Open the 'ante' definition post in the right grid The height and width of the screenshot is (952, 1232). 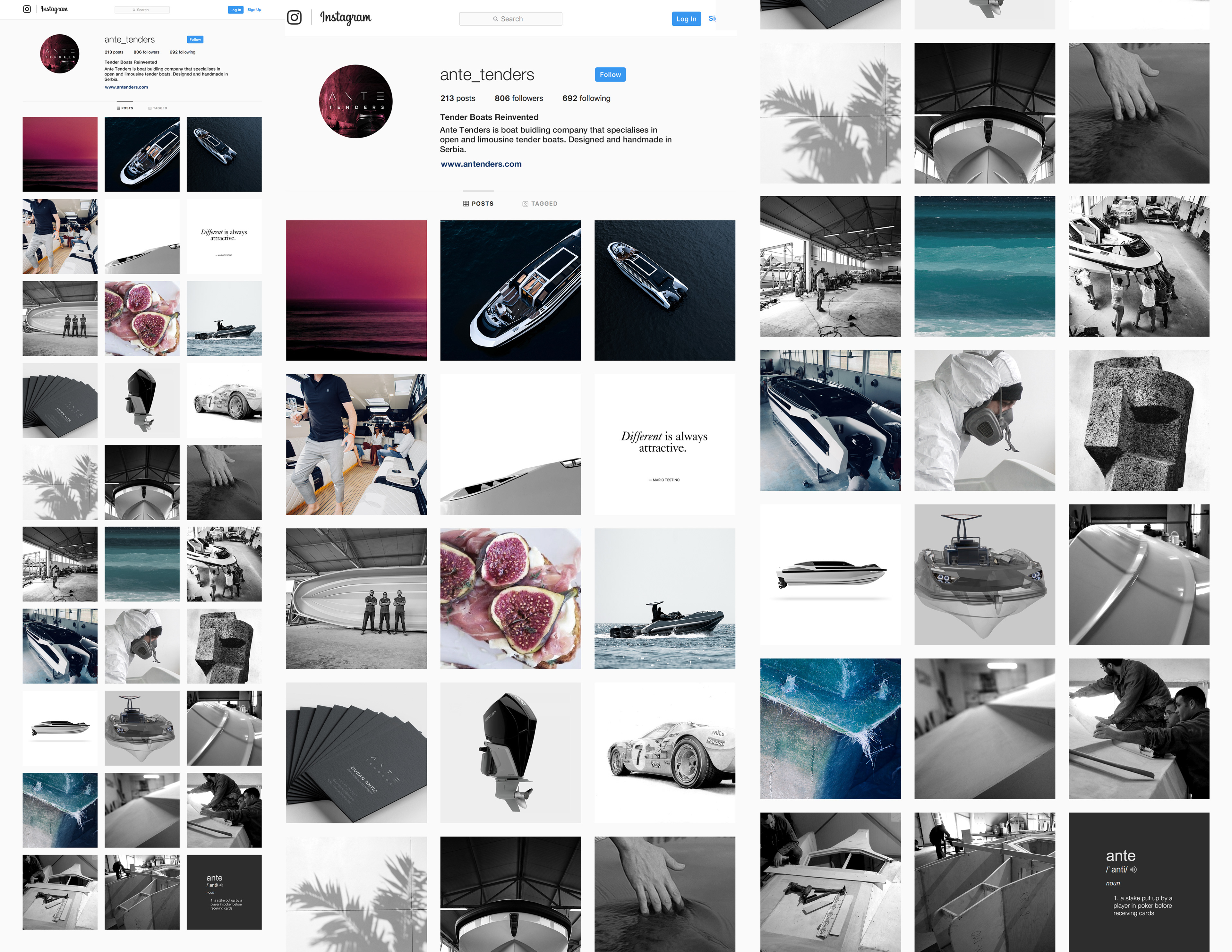coord(1139,882)
